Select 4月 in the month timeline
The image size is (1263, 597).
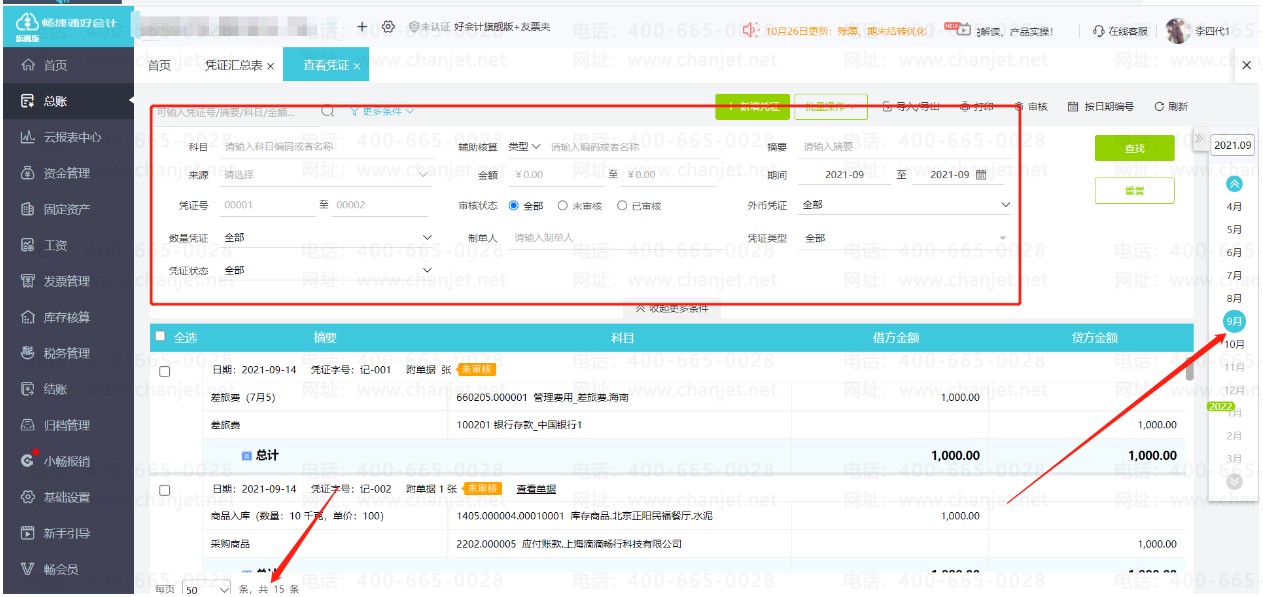point(1234,206)
